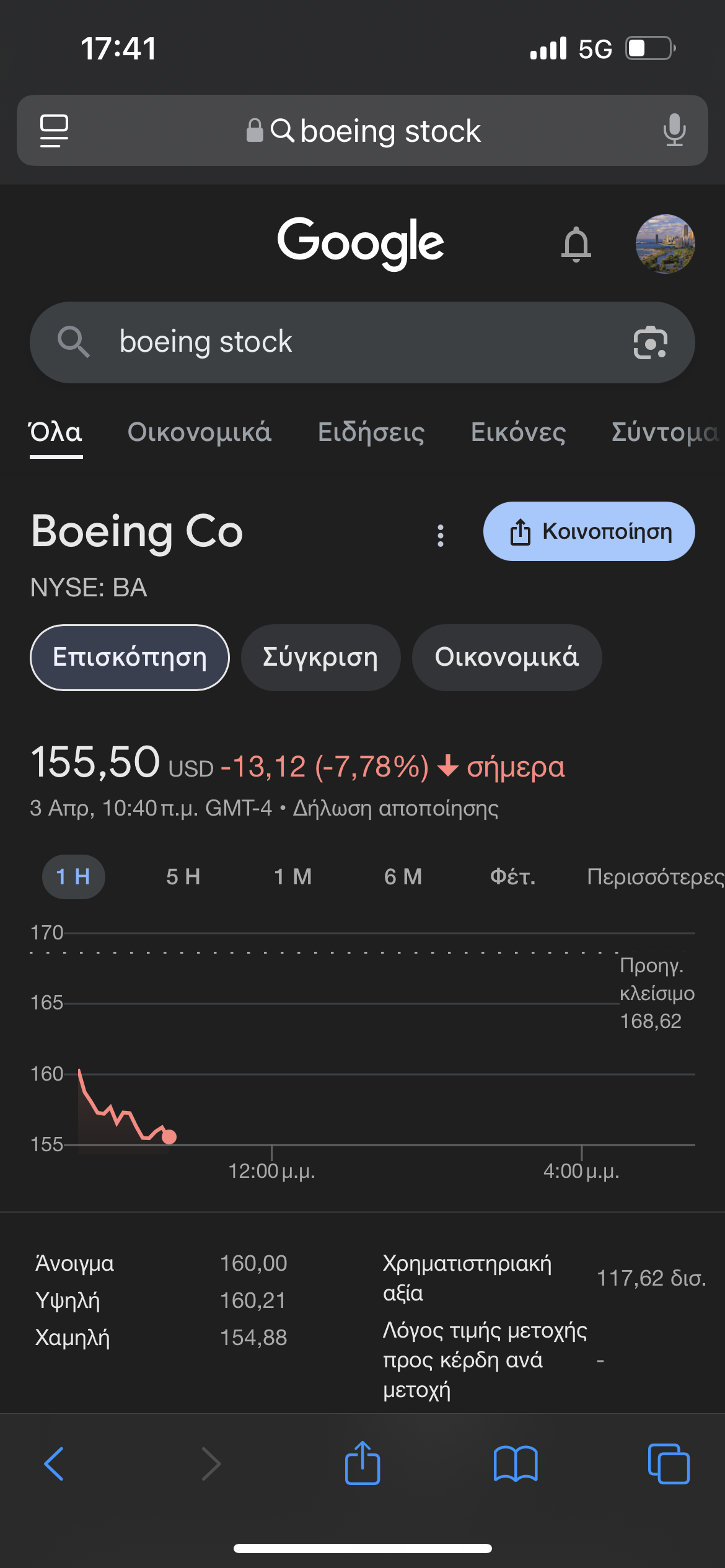
Task: Switch to the Ειδήσεις search tab
Action: tap(371, 432)
